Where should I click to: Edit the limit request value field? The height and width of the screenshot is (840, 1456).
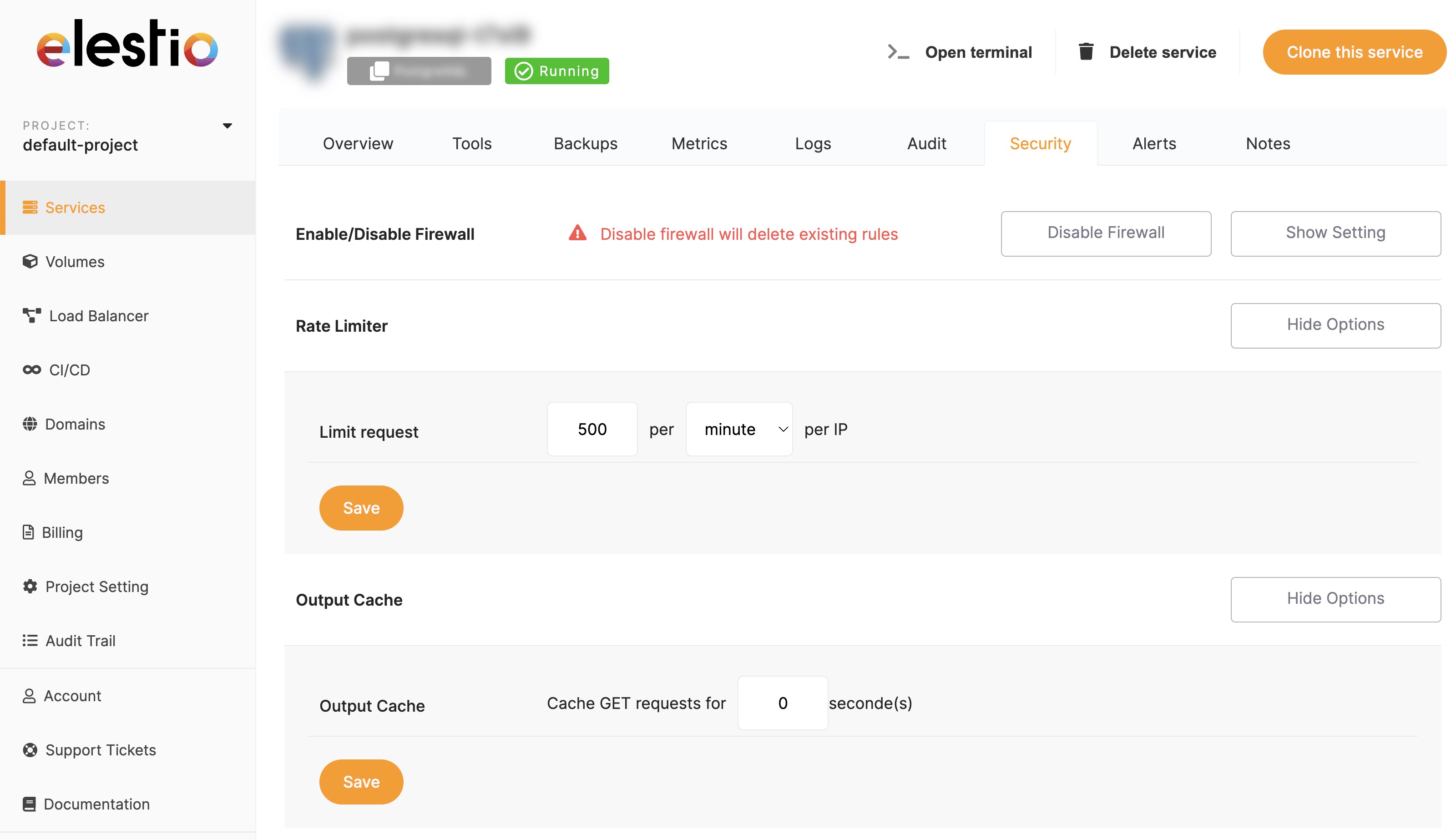(x=592, y=429)
